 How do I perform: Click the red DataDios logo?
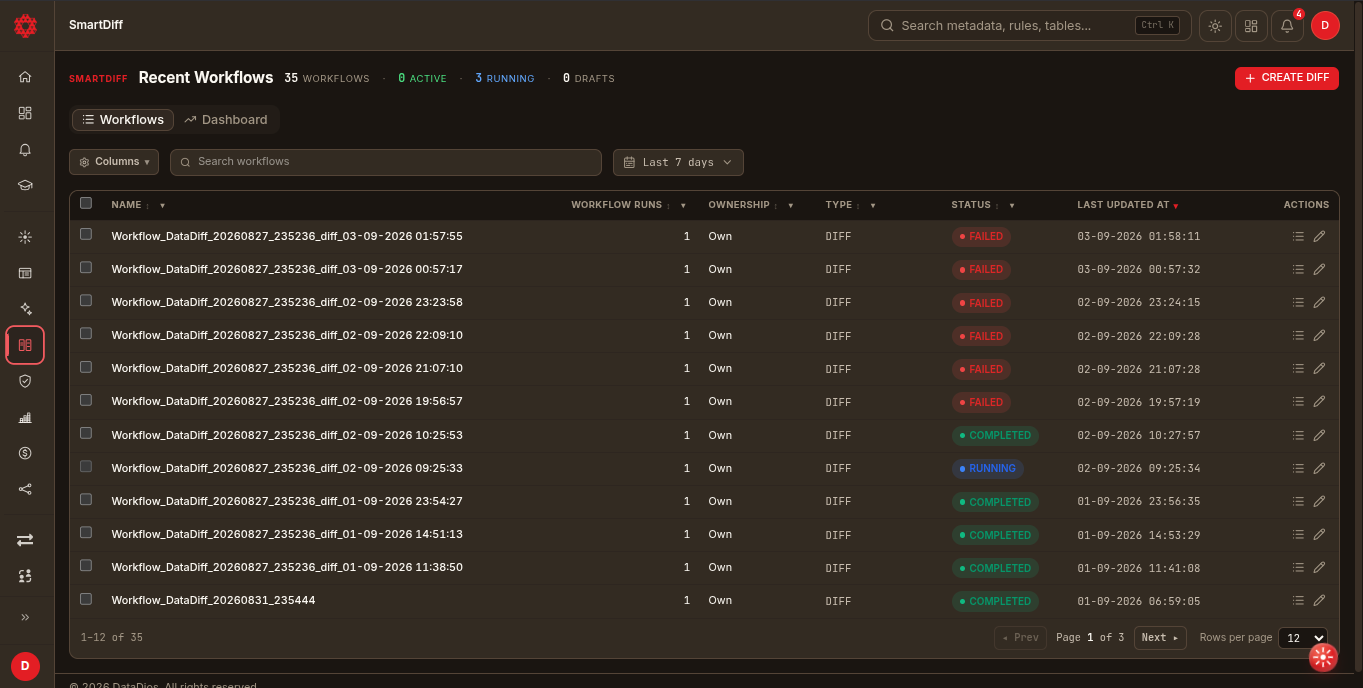pos(25,26)
